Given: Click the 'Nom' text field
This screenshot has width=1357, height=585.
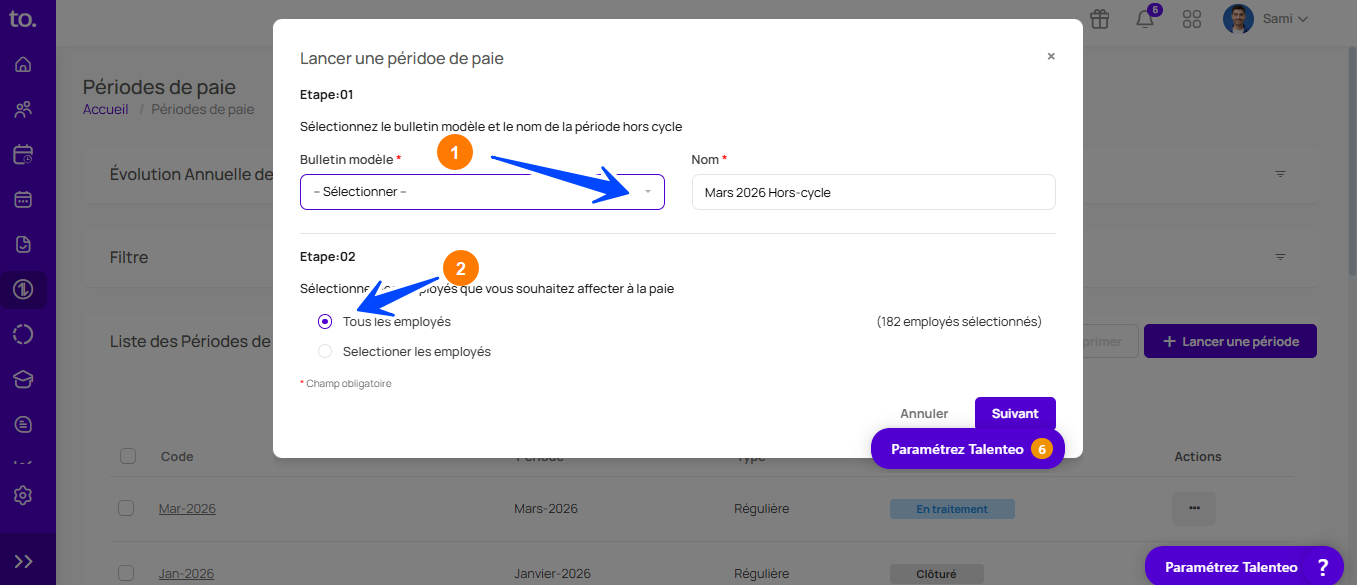Looking at the screenshot, I should [873, 192].
